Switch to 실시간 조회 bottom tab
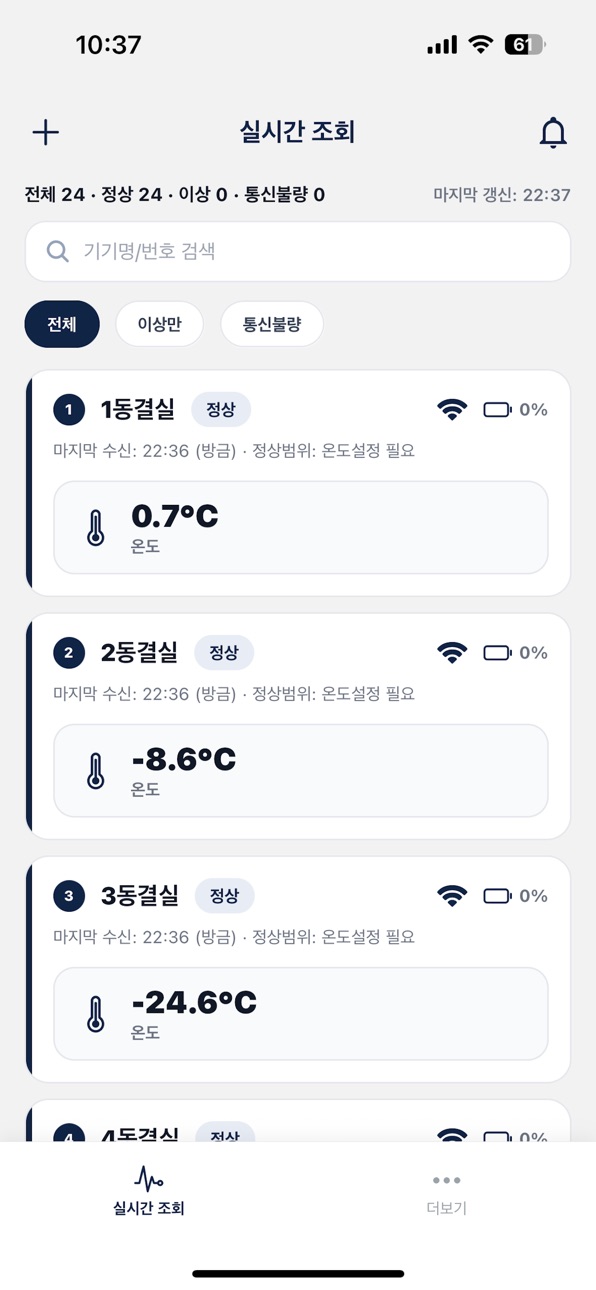 click(x=149, y=1191)
